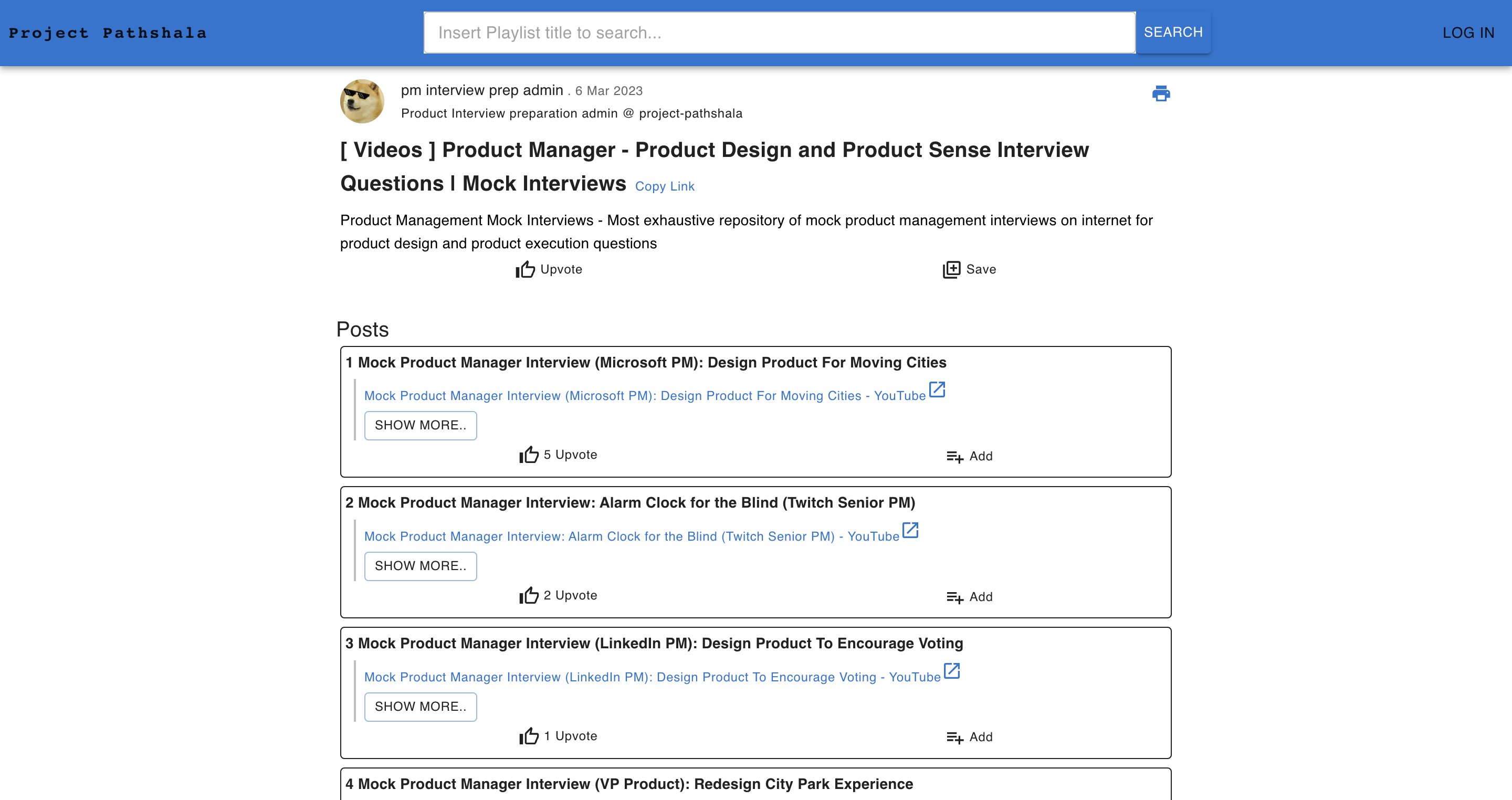Open external link icon for Microsoft PM video
This screenshot has height=800, width=1512.
pos(937,389)
